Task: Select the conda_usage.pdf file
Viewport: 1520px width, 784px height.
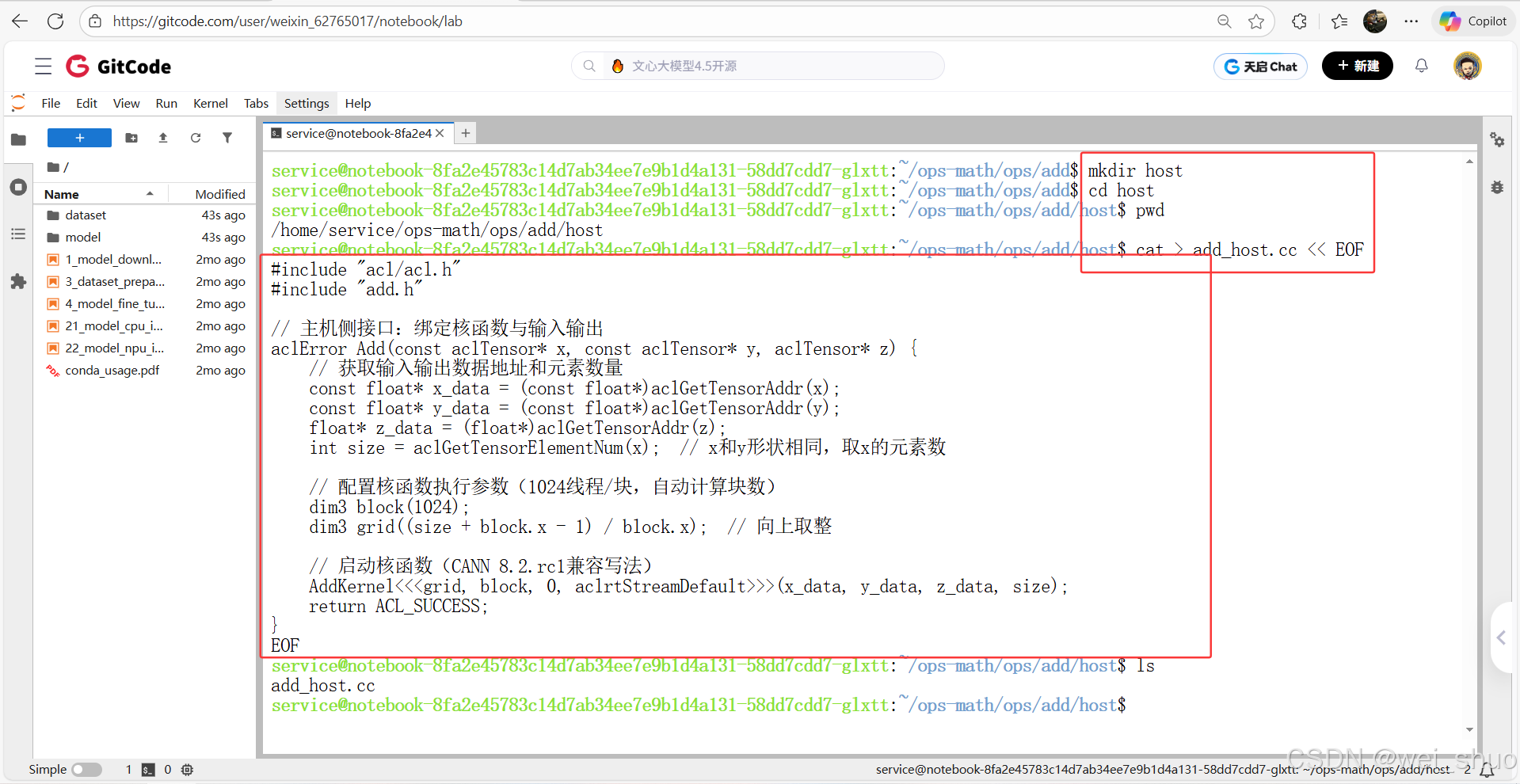Action: [x=146, y=371]
